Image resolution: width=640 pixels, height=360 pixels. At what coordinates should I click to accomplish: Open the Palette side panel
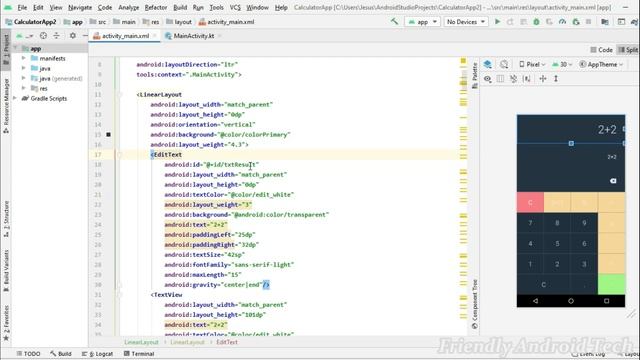point(474,76)
